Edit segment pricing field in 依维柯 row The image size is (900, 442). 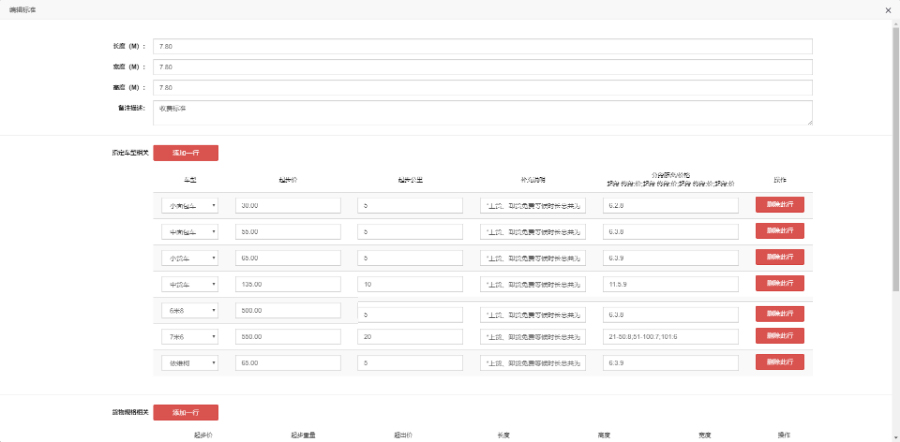pyautogui.click(x=670, y=363)
